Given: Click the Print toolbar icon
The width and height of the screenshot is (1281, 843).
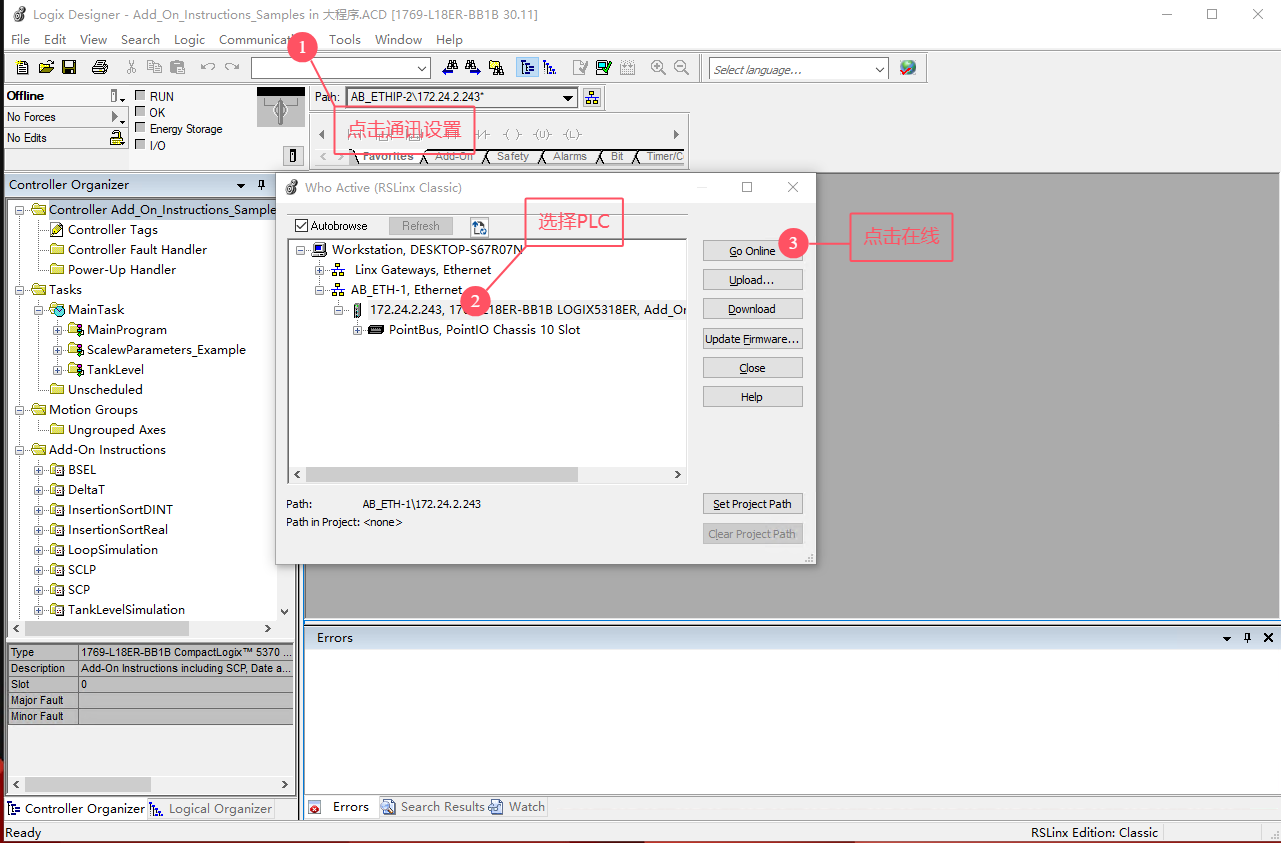Looking at the screenshot, I should (100, 68).
